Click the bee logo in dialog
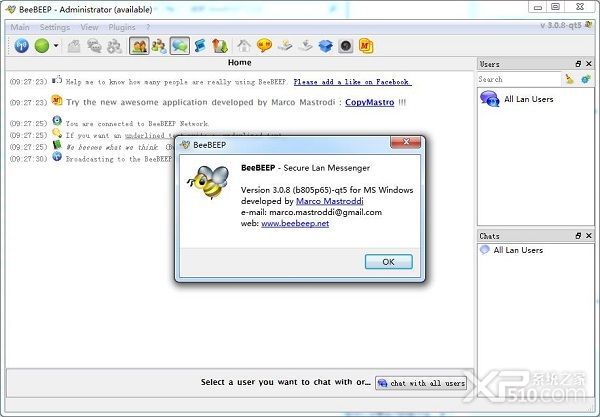The image size is (600, 417). 209,182
